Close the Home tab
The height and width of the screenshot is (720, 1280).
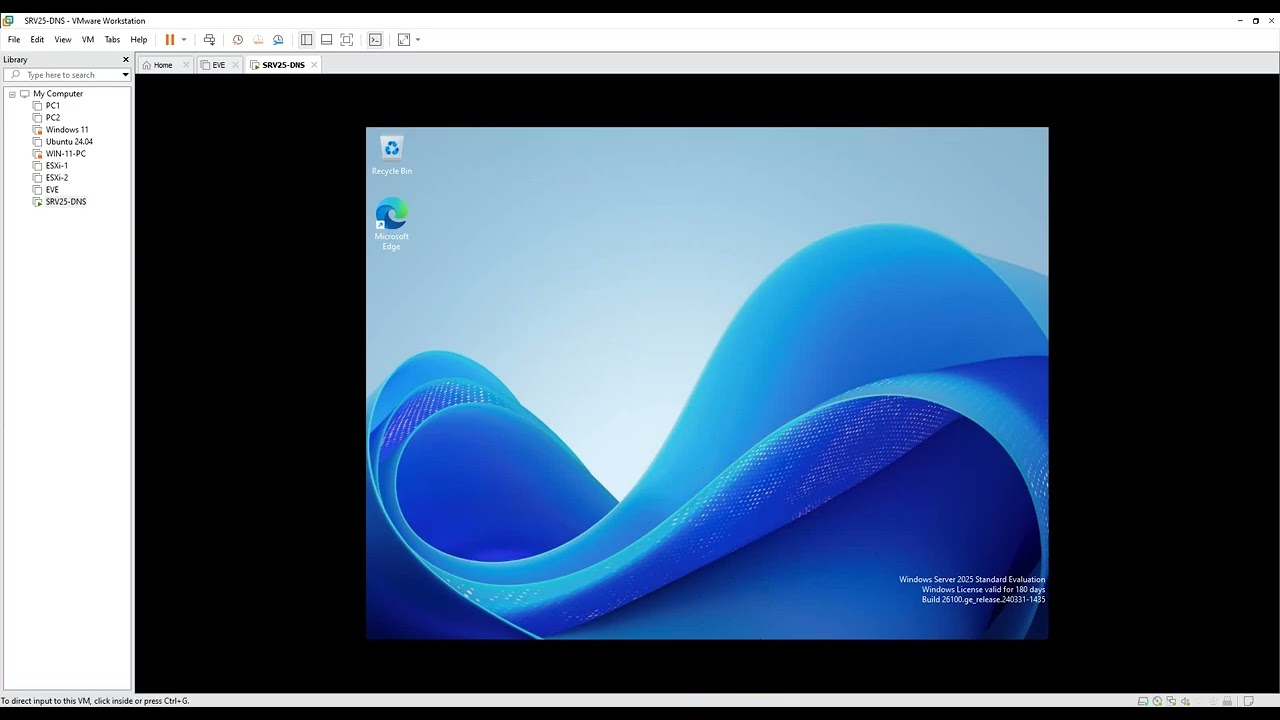[186, 65]
